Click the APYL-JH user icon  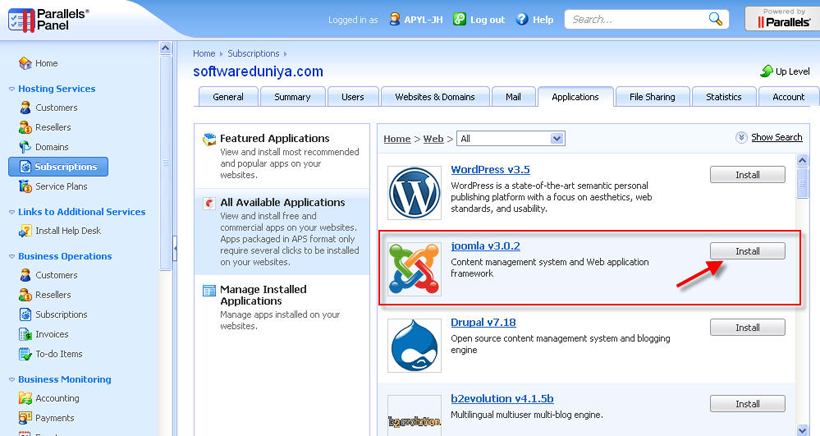click(x=395, y=19)
